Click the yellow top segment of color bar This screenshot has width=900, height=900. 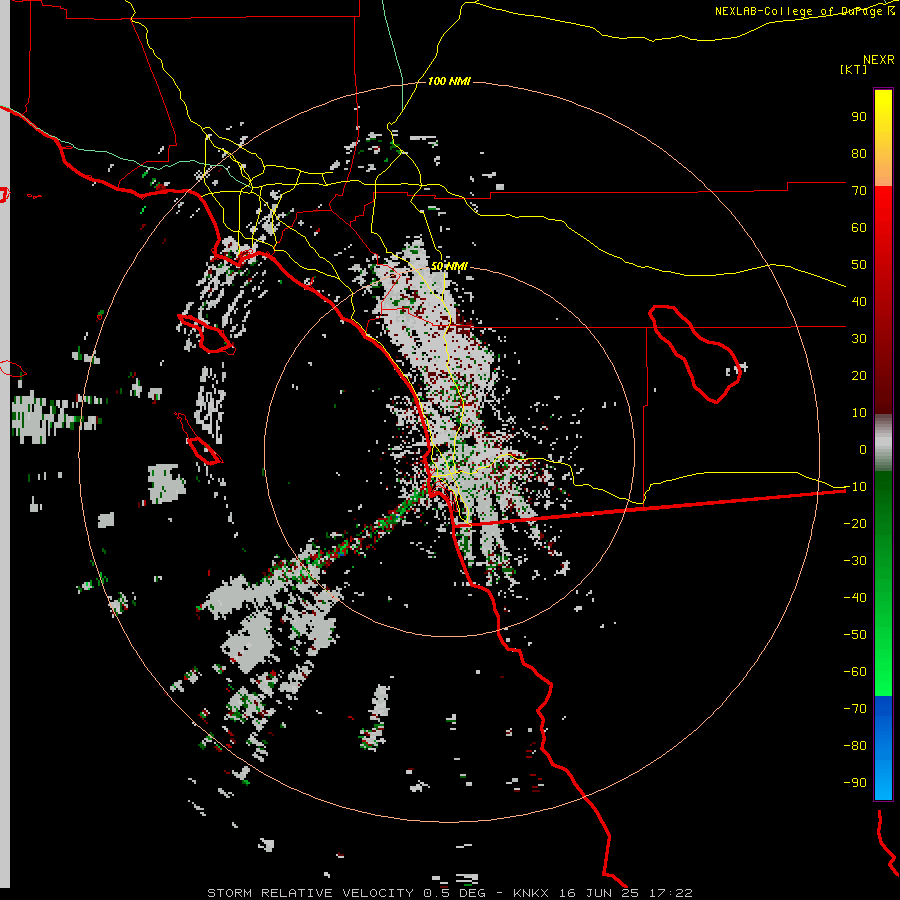point(883,138)
